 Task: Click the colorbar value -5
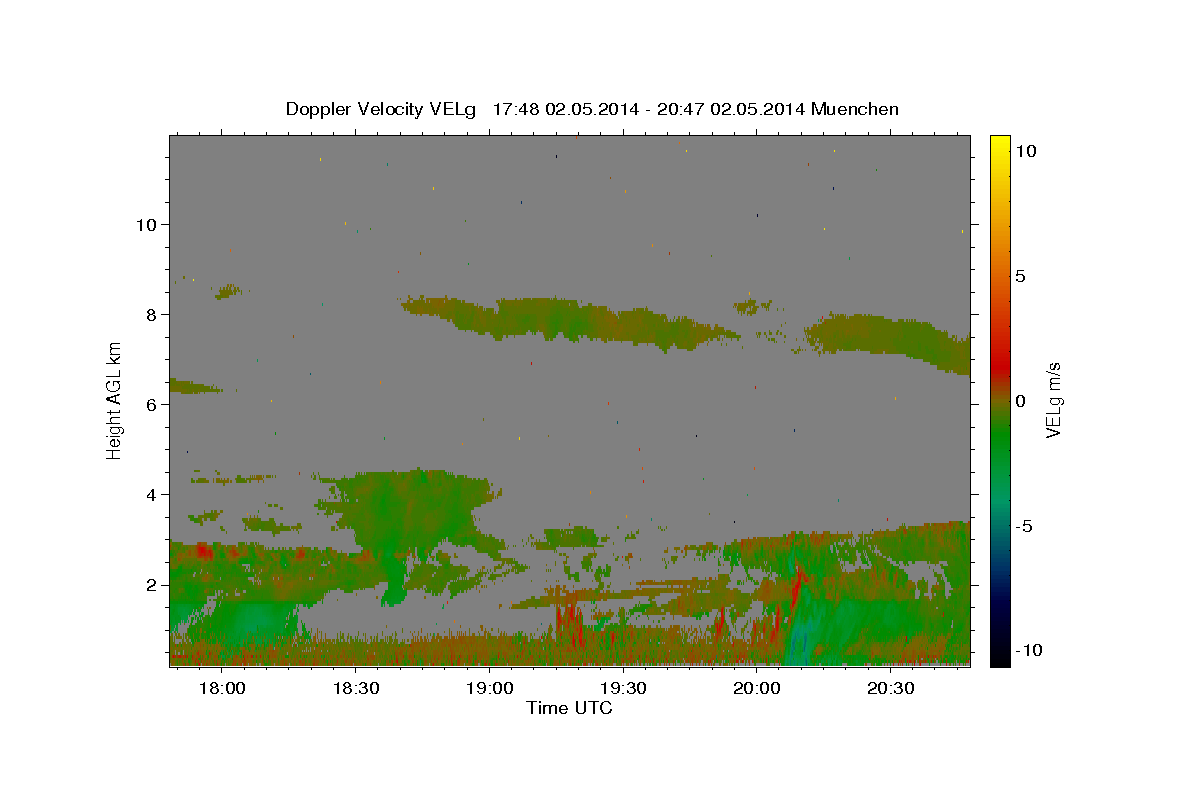point(1024,526)
